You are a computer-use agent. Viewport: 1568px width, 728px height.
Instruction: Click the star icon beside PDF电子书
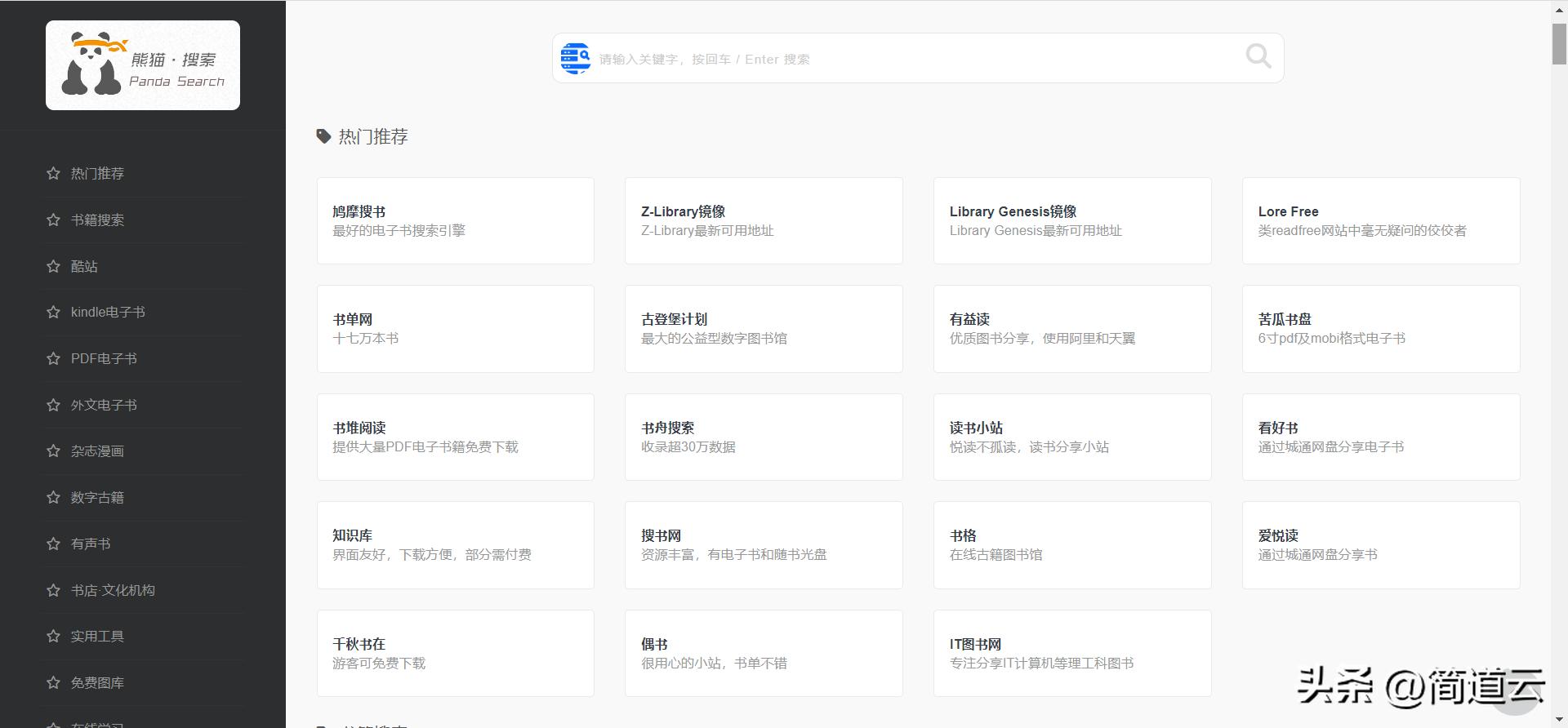click(x=53, y=358)
